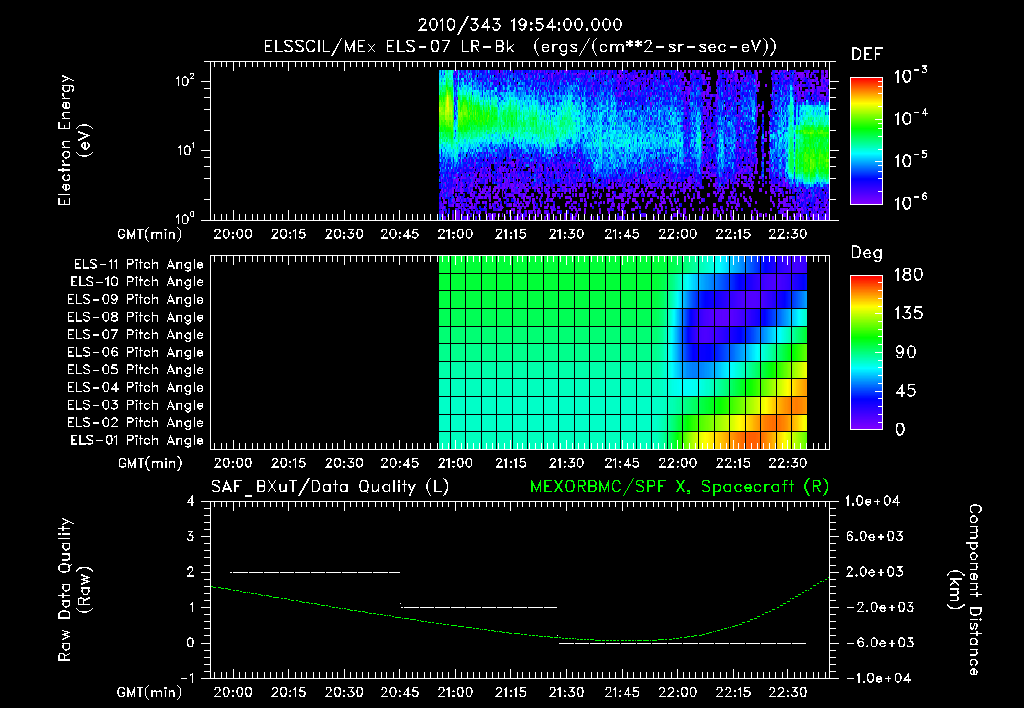
Task: Pick the ELS-02 Pitch Angle label
Action: (135, 423)
